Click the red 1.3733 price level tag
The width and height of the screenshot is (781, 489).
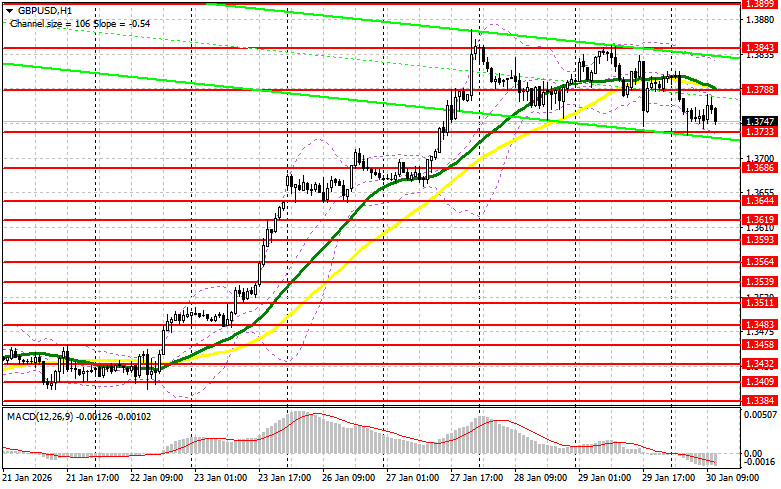(759, 131)
